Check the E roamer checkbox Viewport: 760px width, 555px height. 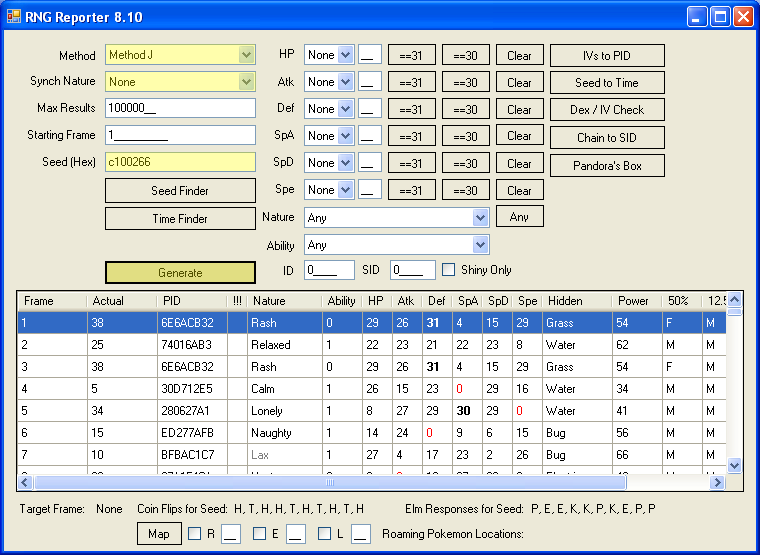(x=260, y=534)
